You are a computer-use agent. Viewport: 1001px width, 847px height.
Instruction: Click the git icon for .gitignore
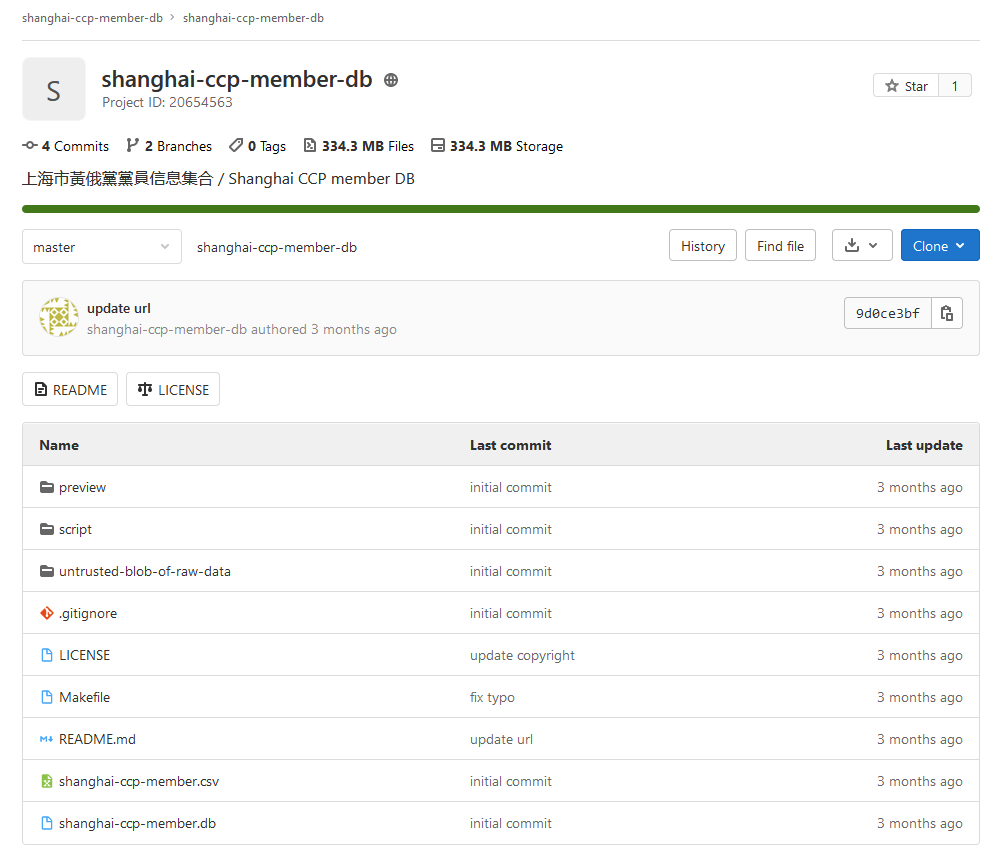47,613
